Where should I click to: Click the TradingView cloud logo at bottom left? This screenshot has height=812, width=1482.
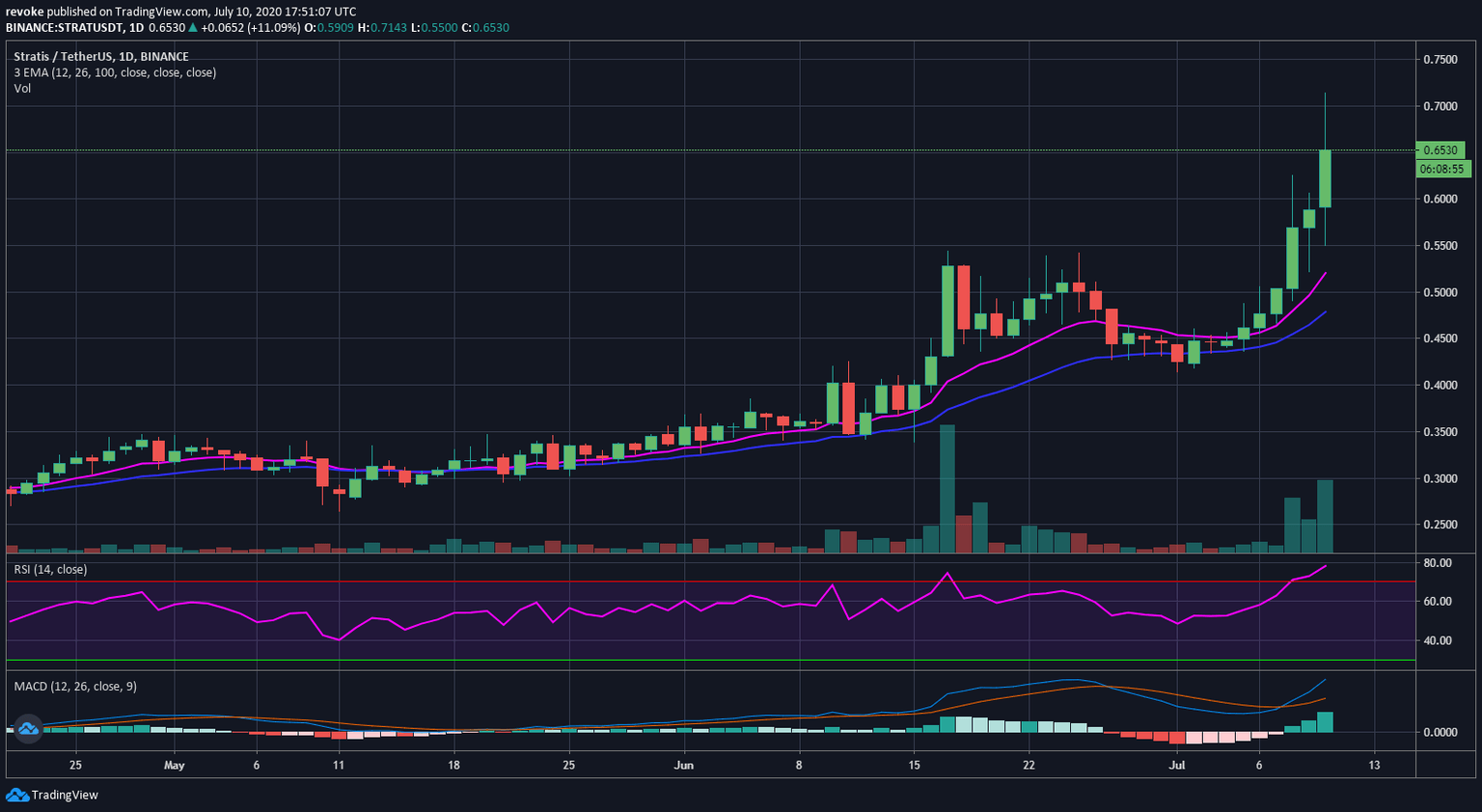[x=16, y=795]
